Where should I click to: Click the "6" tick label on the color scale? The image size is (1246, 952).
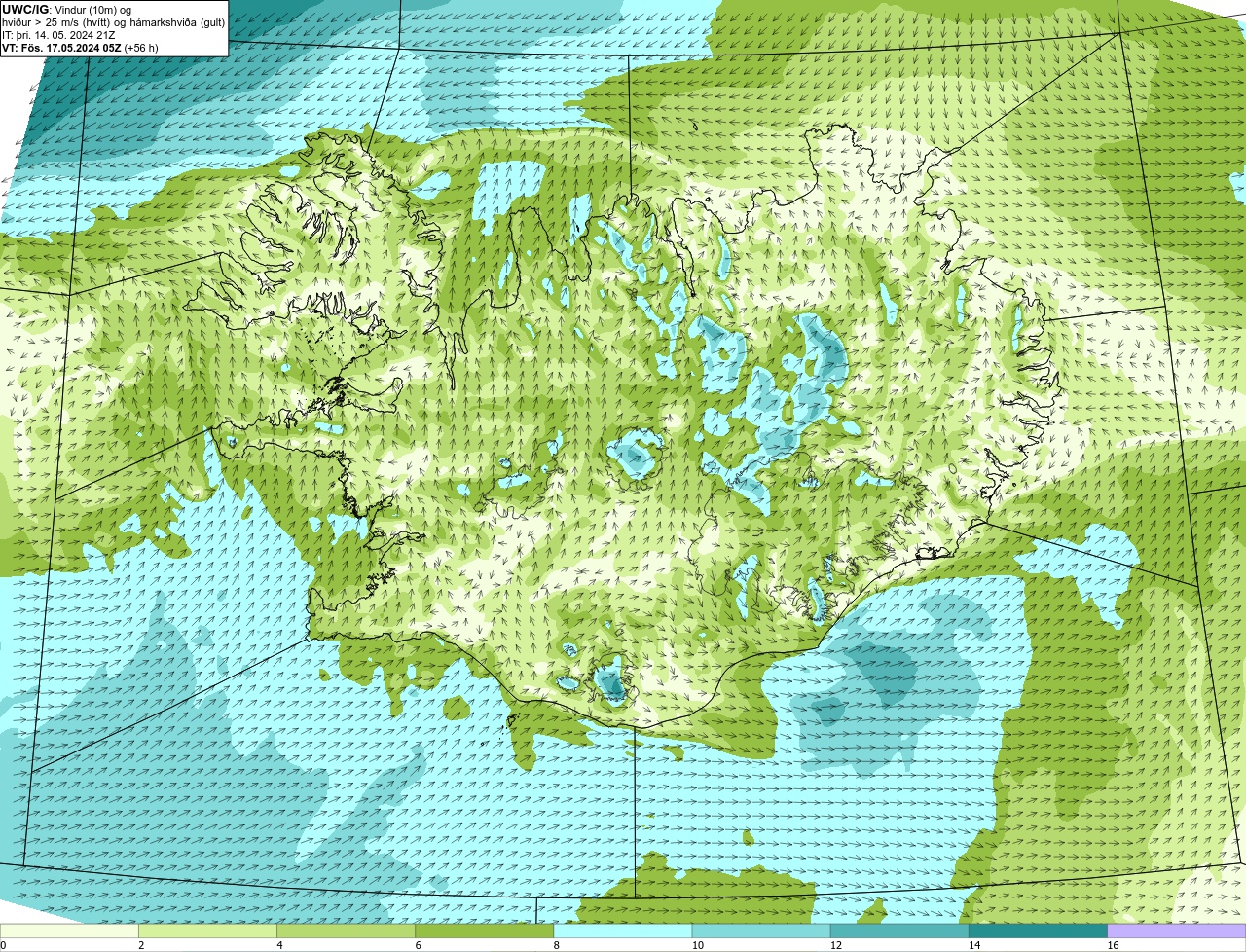[418, 945]
